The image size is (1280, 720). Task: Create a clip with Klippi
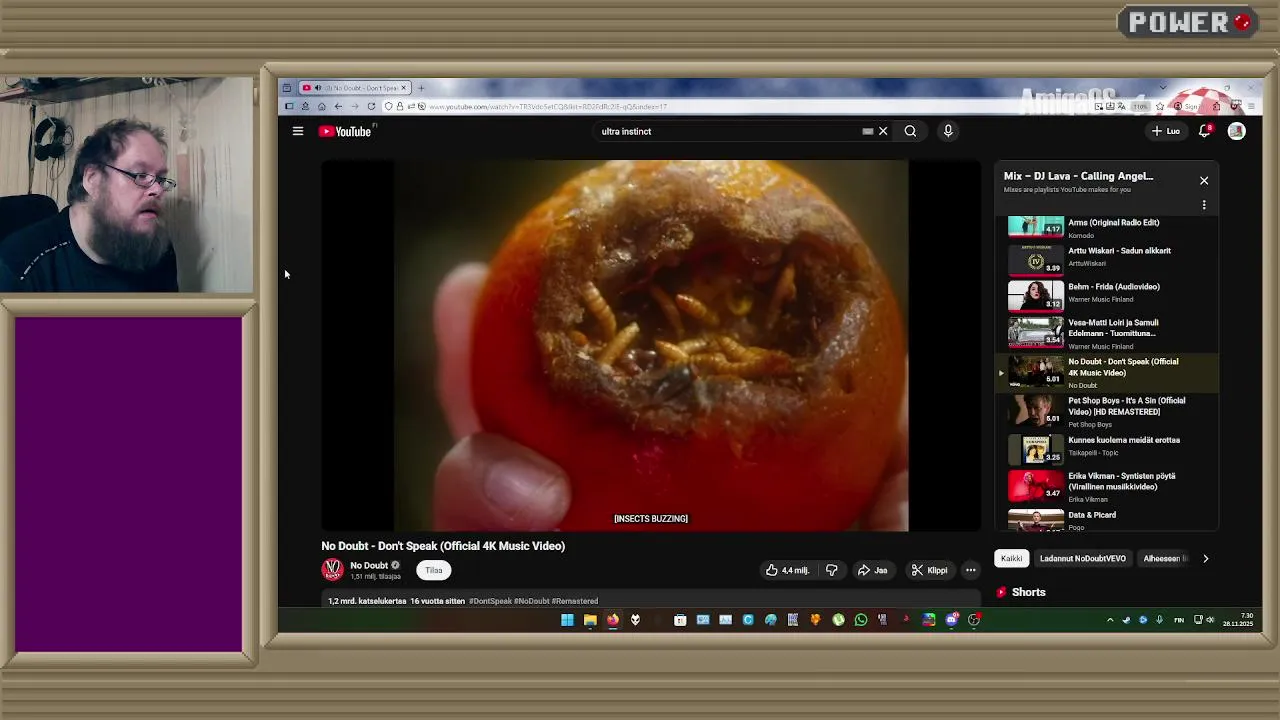929,570
